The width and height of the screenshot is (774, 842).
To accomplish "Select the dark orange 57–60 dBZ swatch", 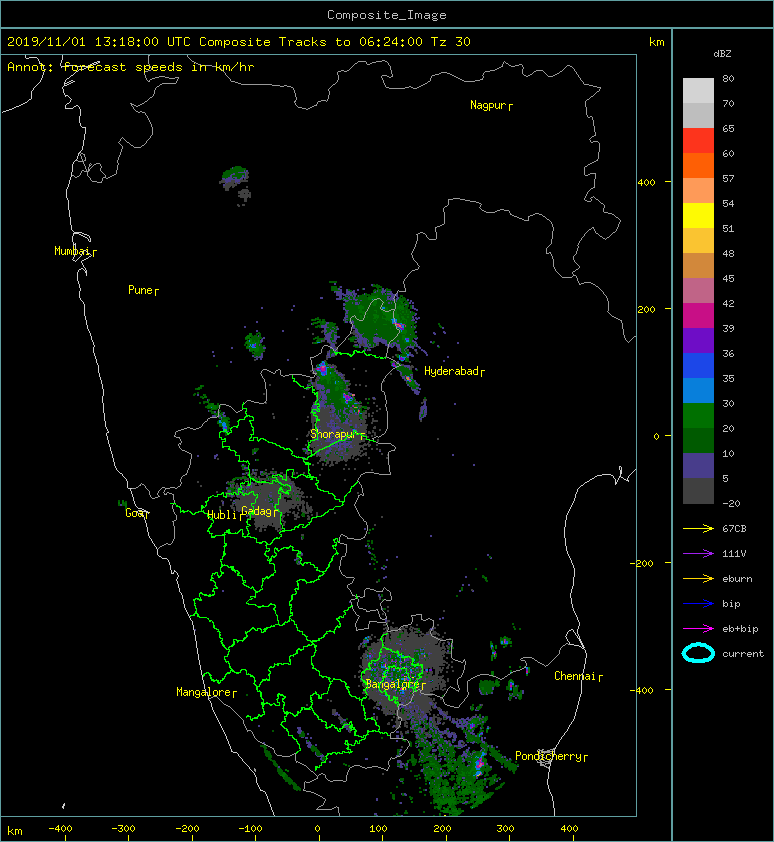I will [x=698, y=166].
